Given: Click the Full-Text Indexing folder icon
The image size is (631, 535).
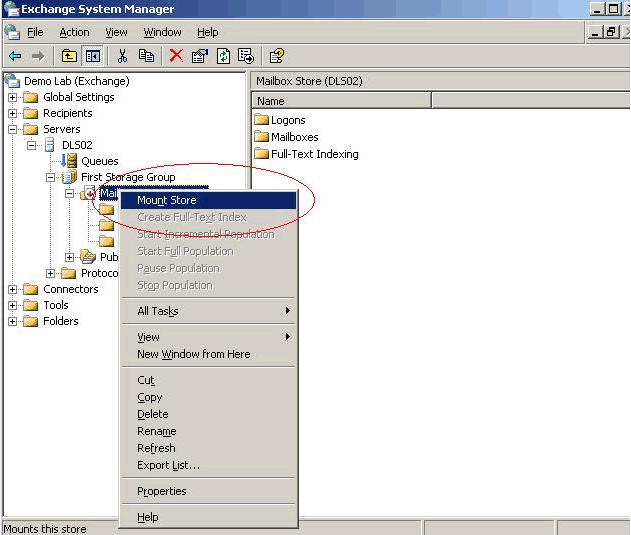Looking at the screenshot, I should (x=262, y=154).
